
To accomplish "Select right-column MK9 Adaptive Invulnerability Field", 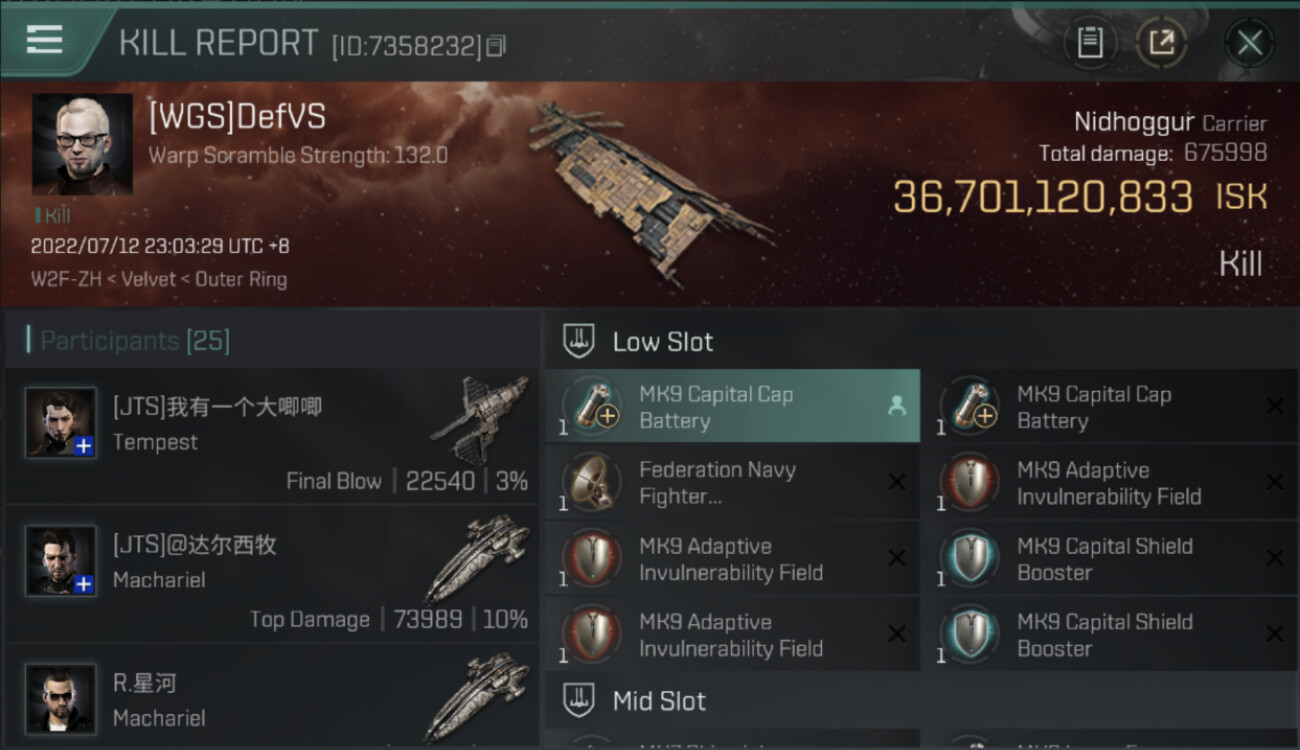I will click(x=1110, y=483).
